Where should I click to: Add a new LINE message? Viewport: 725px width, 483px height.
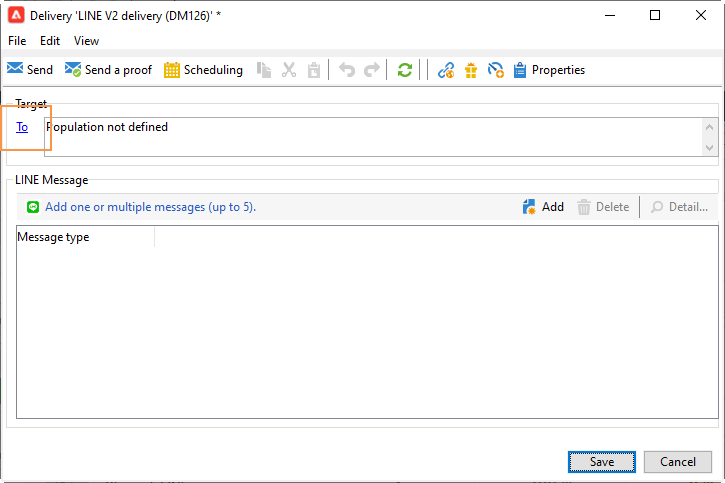click(543, 207)
